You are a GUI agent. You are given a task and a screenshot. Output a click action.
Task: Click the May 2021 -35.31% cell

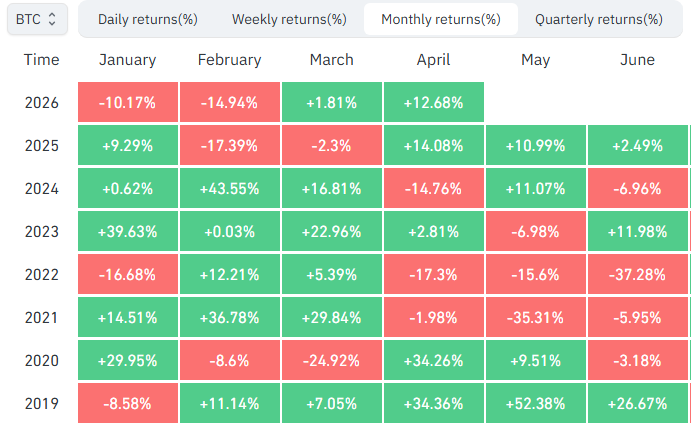click(x=535, y=318)
